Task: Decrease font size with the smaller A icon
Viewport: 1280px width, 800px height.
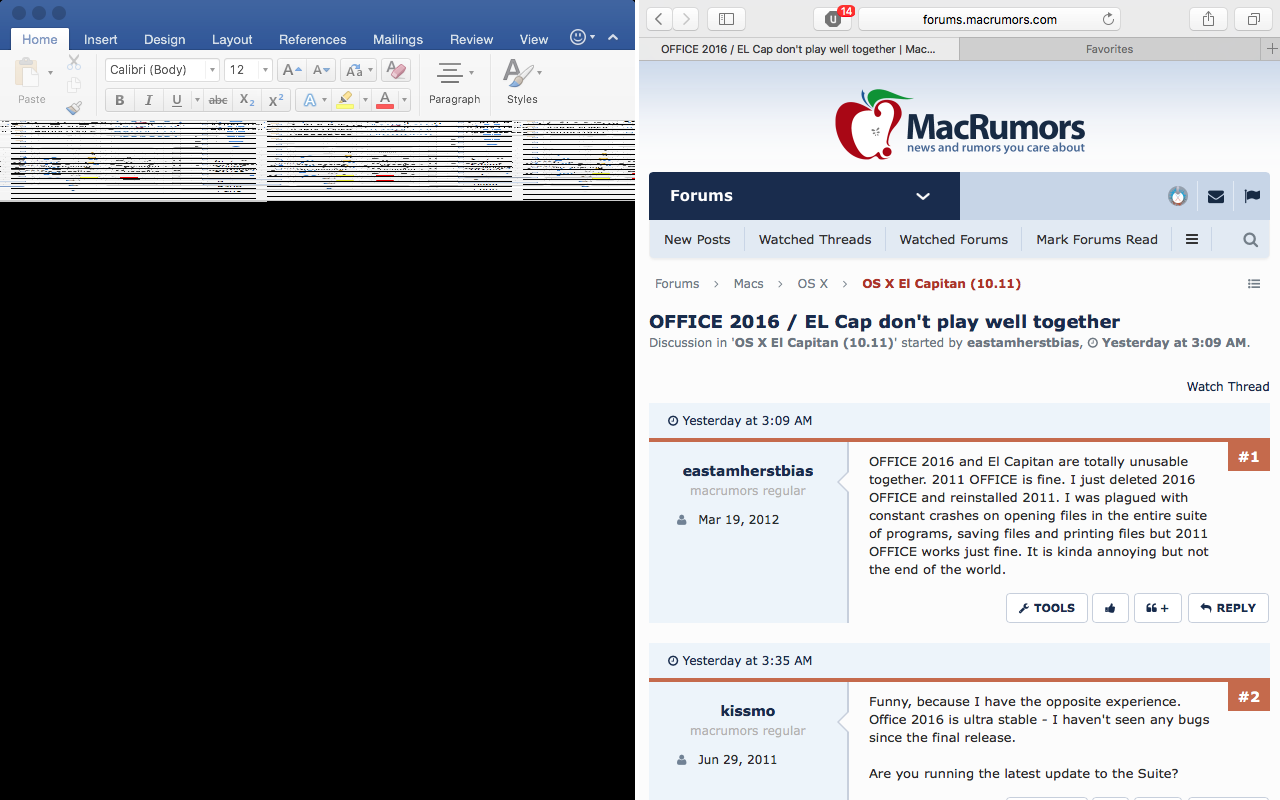Action: [x=321, y=70]
